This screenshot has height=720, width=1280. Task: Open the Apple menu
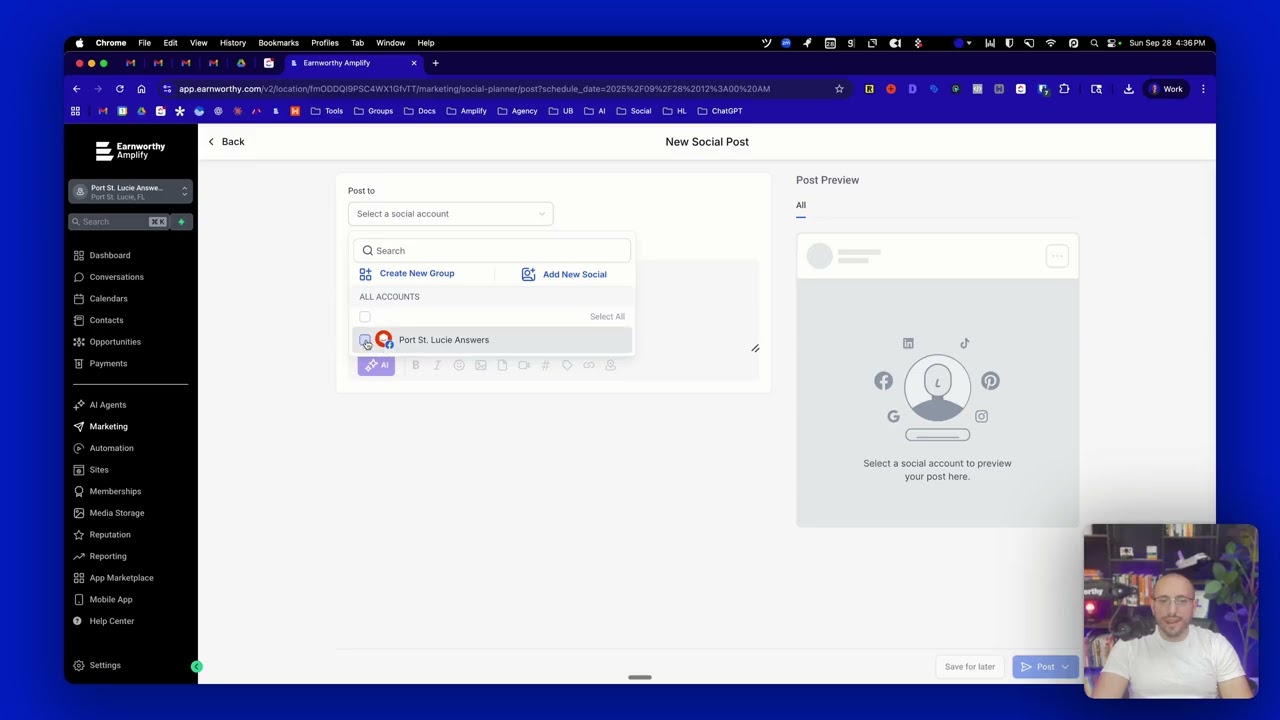coord(79,43)
